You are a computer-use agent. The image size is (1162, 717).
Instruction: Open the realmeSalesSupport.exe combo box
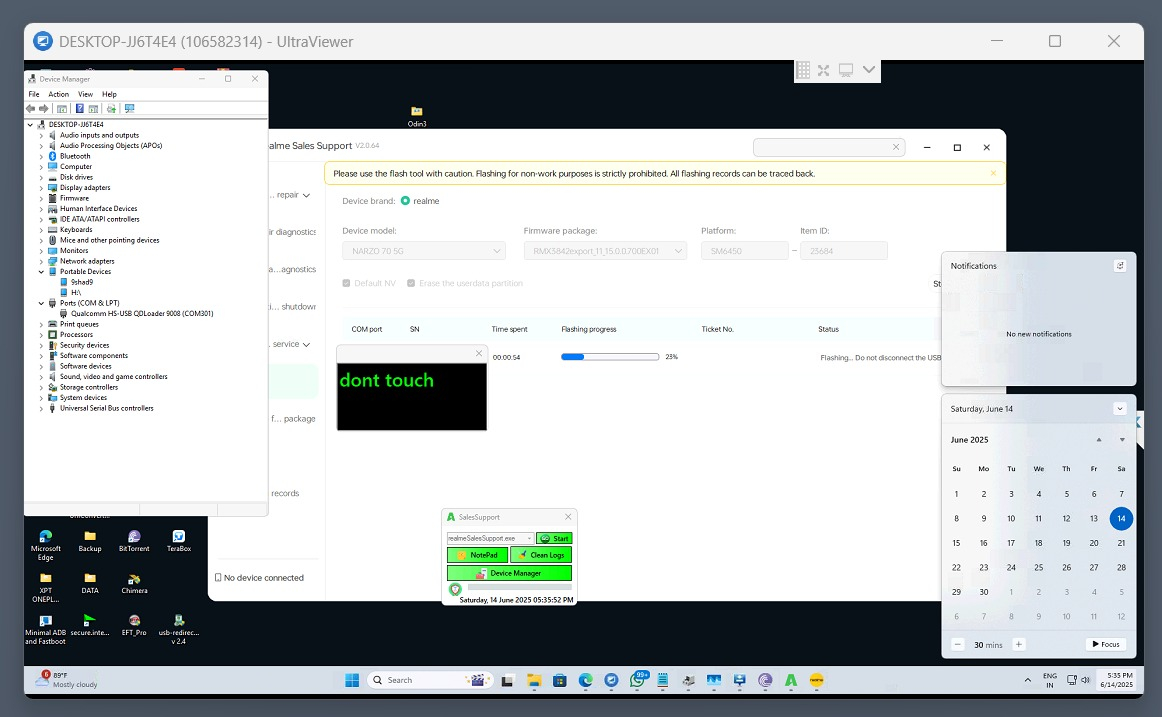[490, 538]
